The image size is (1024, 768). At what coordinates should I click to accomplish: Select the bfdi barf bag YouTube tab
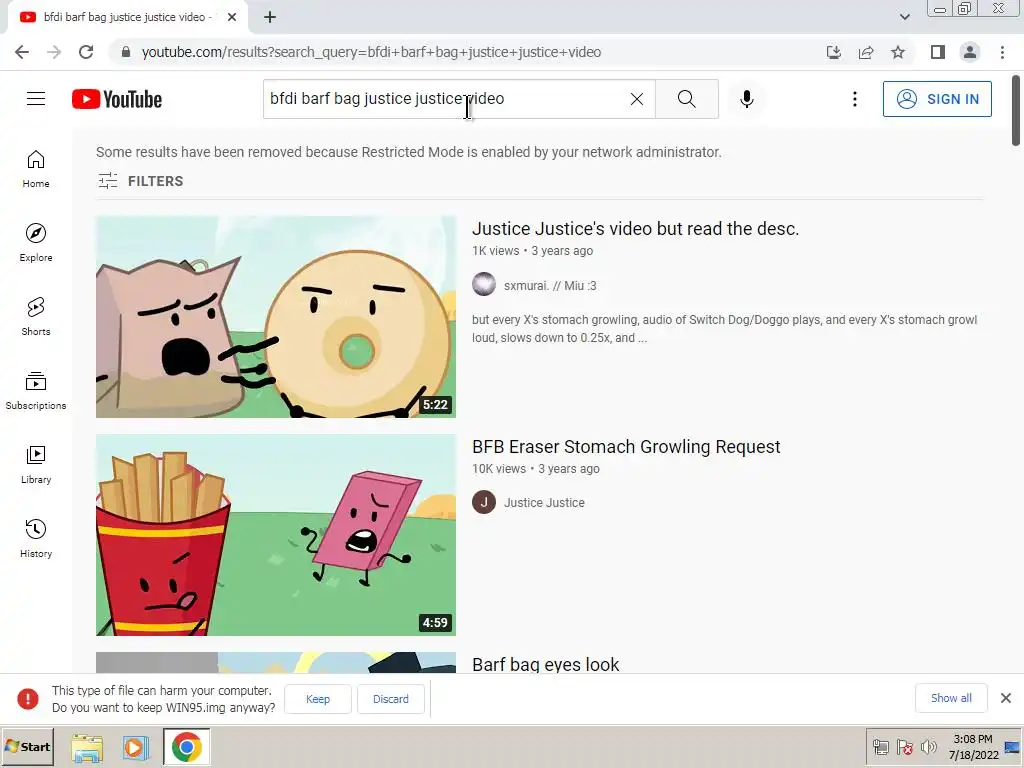[127, 17]
